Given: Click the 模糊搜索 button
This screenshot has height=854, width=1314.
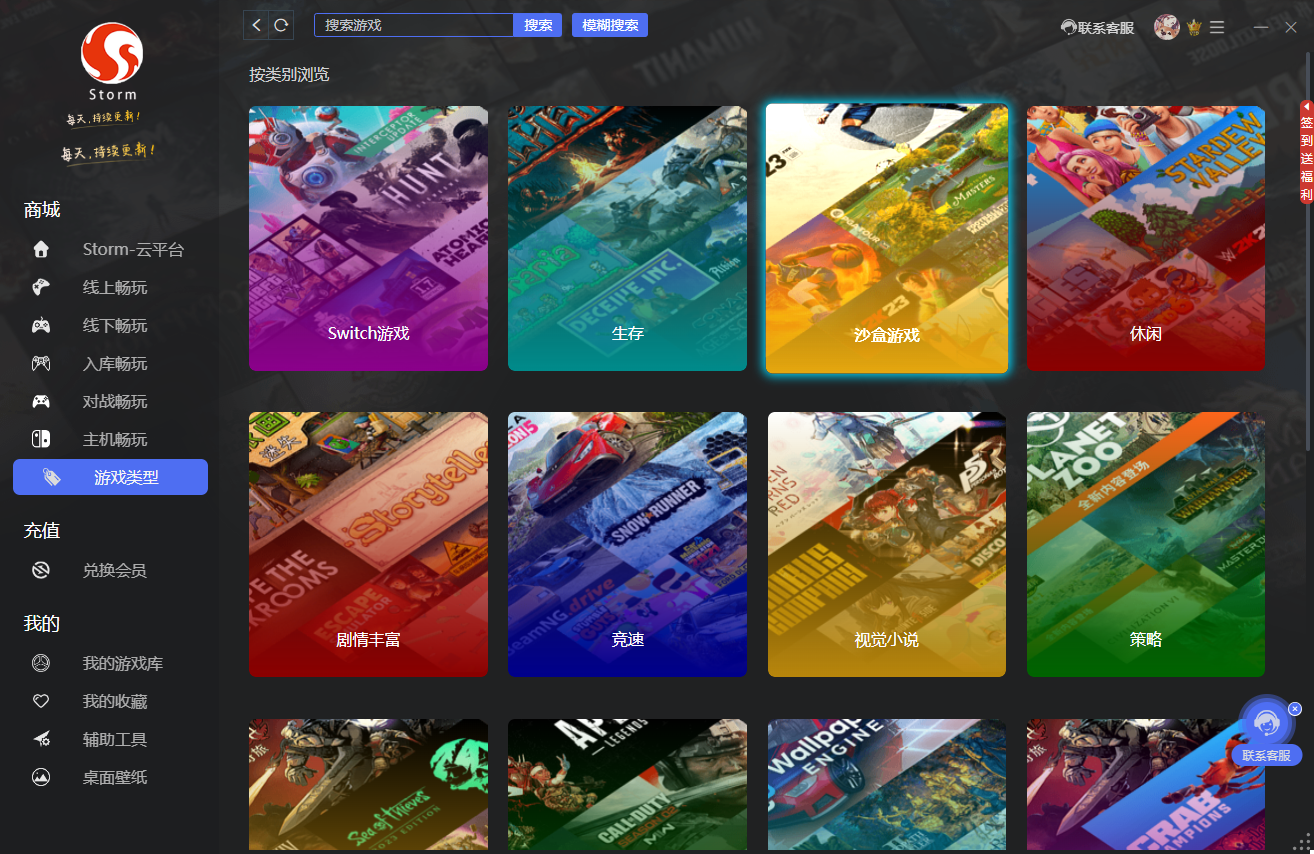Looking at the screenshot, I should (x=610, y=25).
